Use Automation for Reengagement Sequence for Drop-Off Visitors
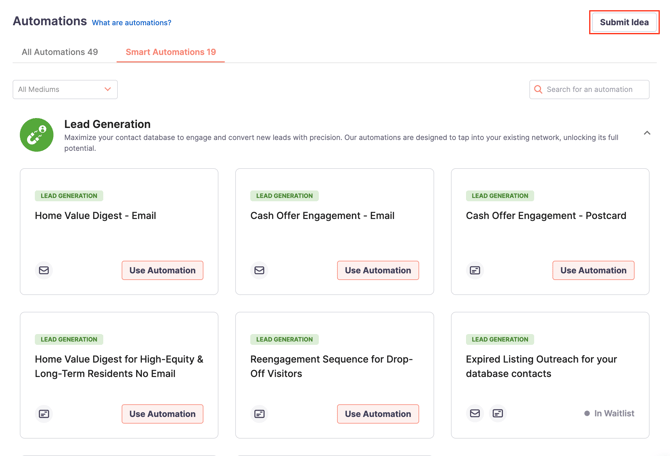This screenshot has height=456, width=670. [x=378, y=414]
